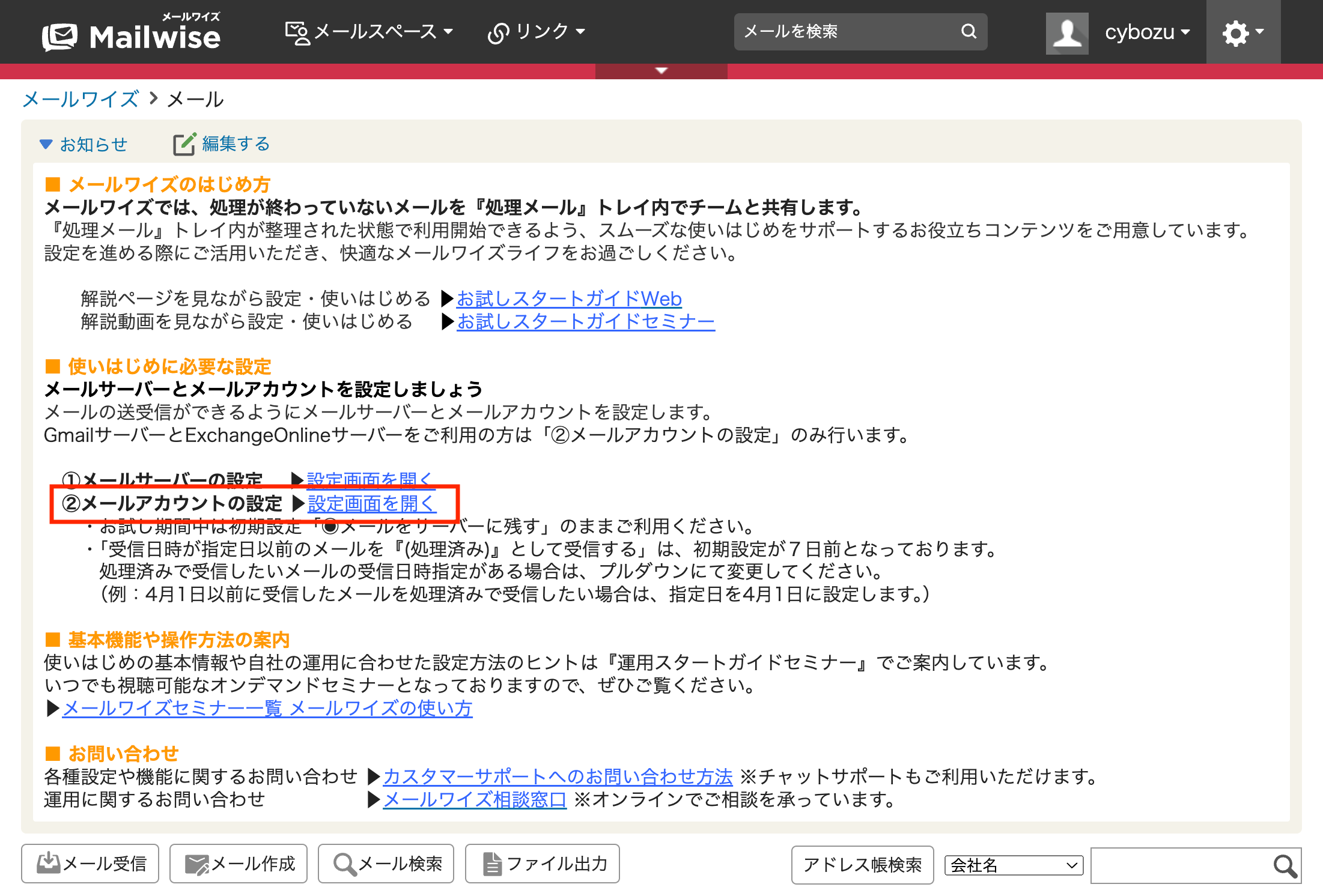This screenshot has height=896, width=1323.
Task: Click the 基本機能や操作方法の案内 heading
Action: point(178,640)
